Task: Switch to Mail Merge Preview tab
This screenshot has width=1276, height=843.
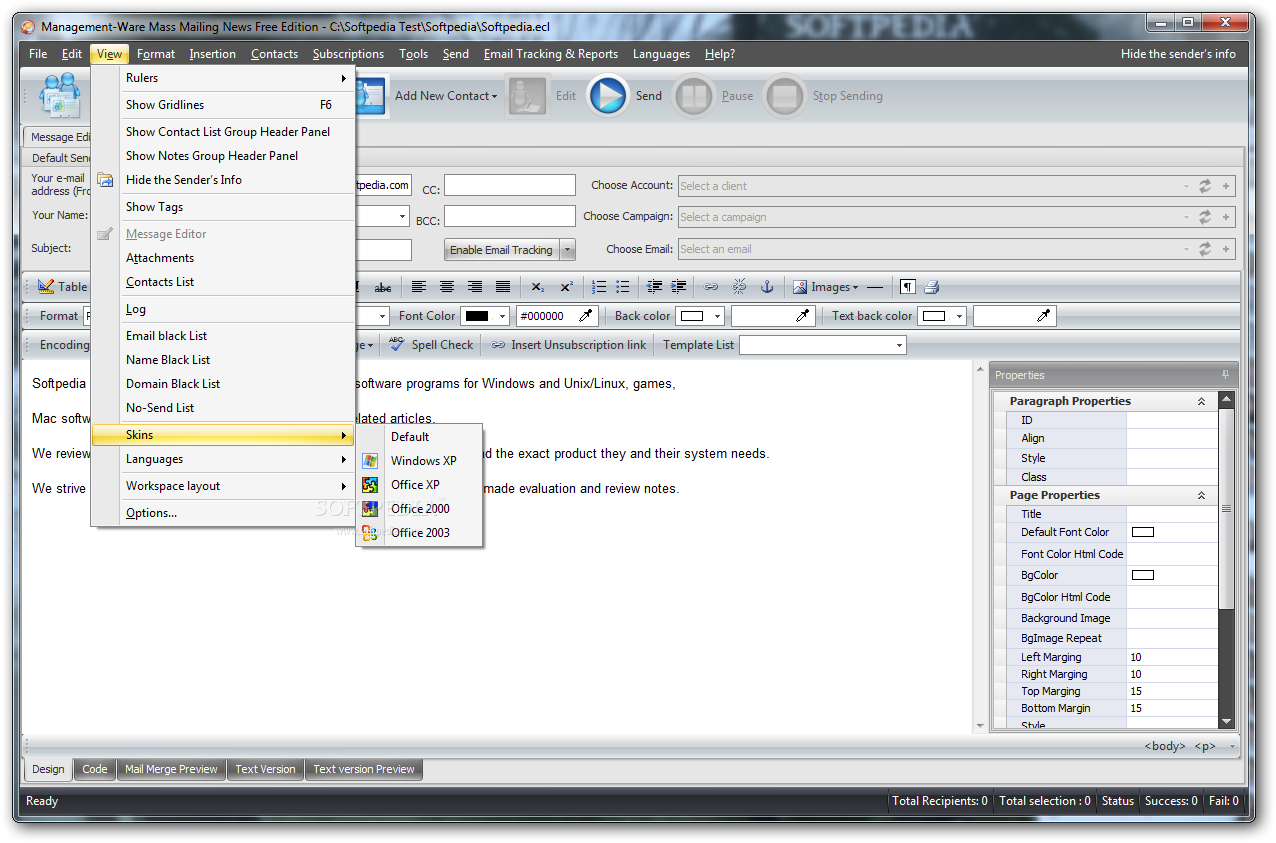Action: (x=171, y=769)
